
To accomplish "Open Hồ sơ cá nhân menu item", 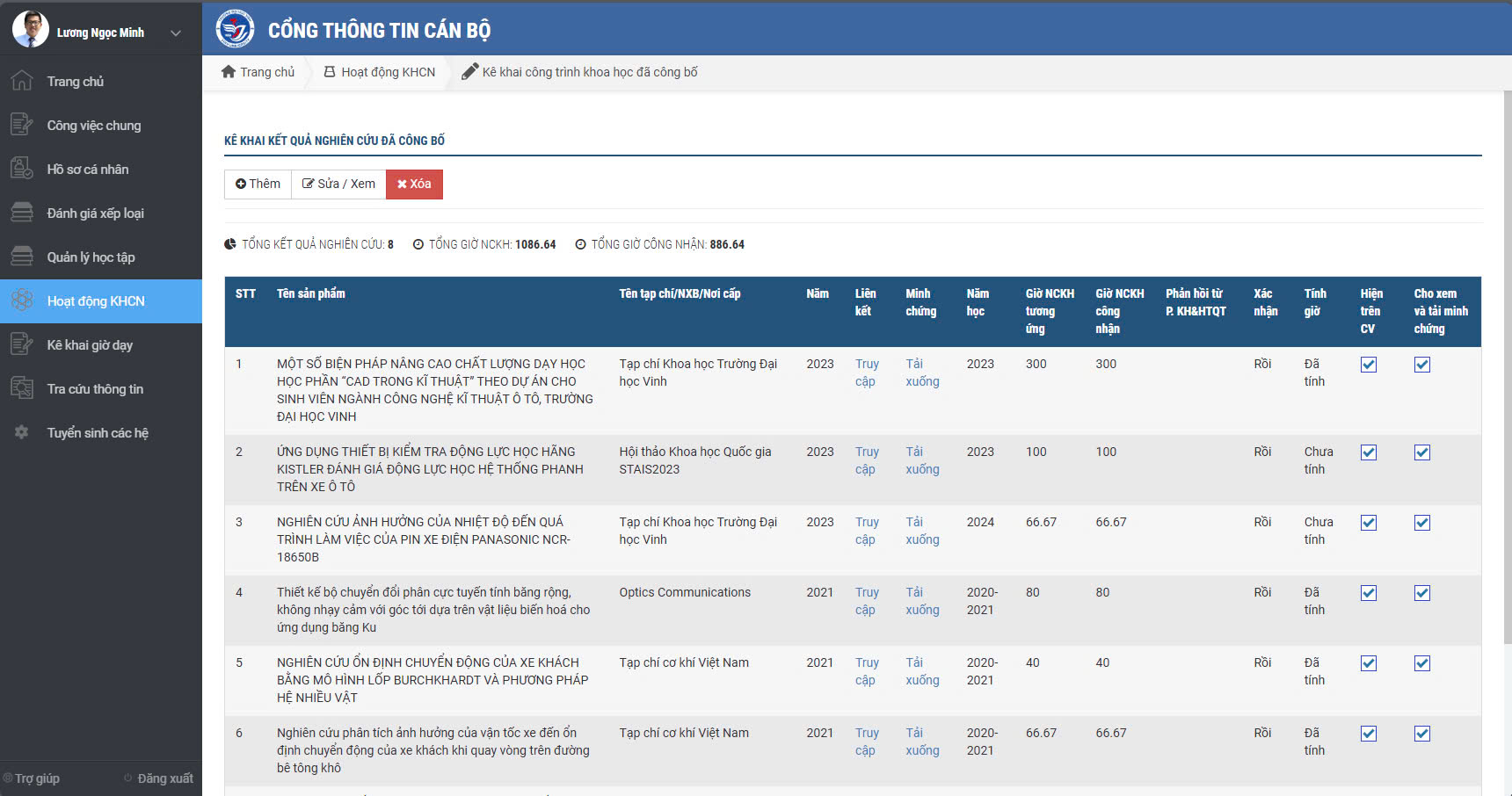I will [x=101, y=169].
